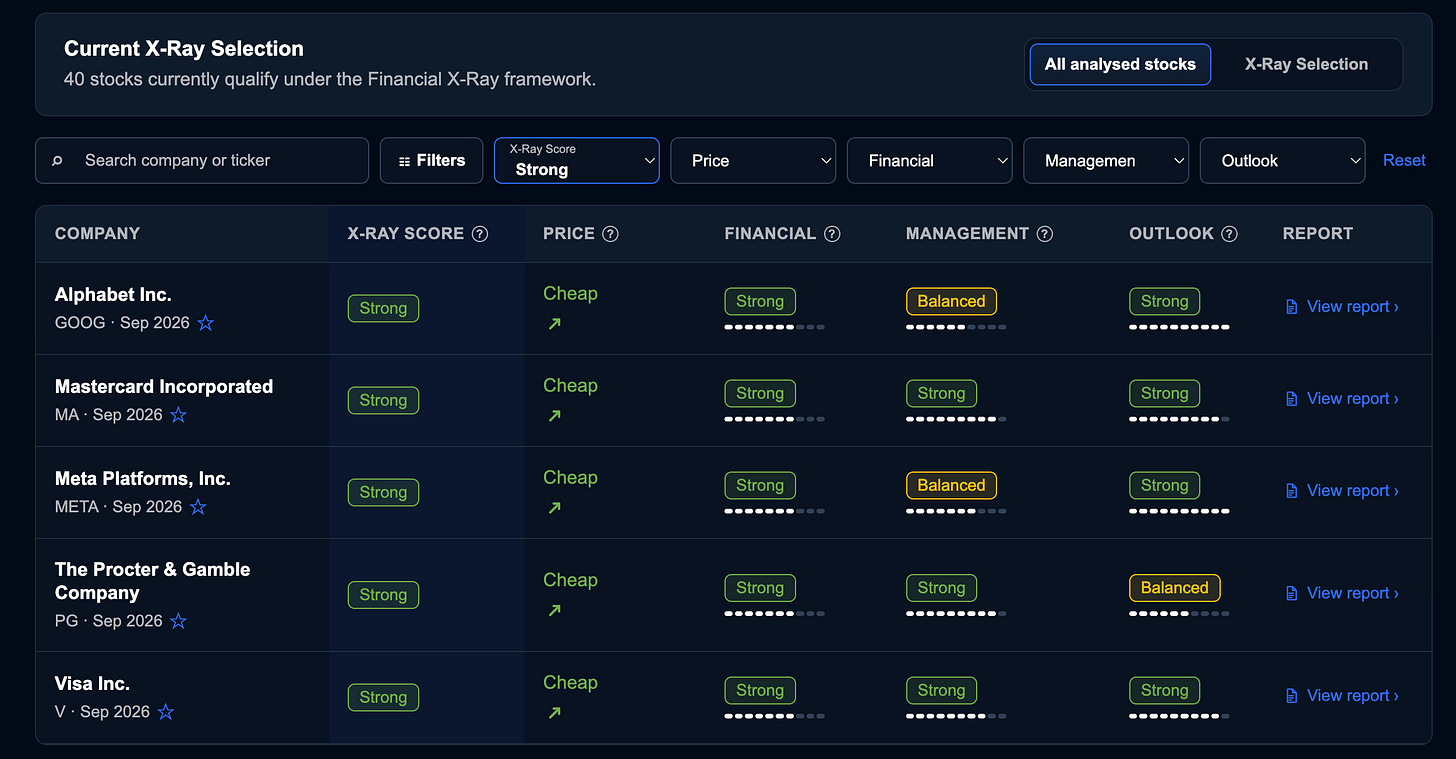Click Mastercard's Strong X-Ray score badge

[383, 400]
